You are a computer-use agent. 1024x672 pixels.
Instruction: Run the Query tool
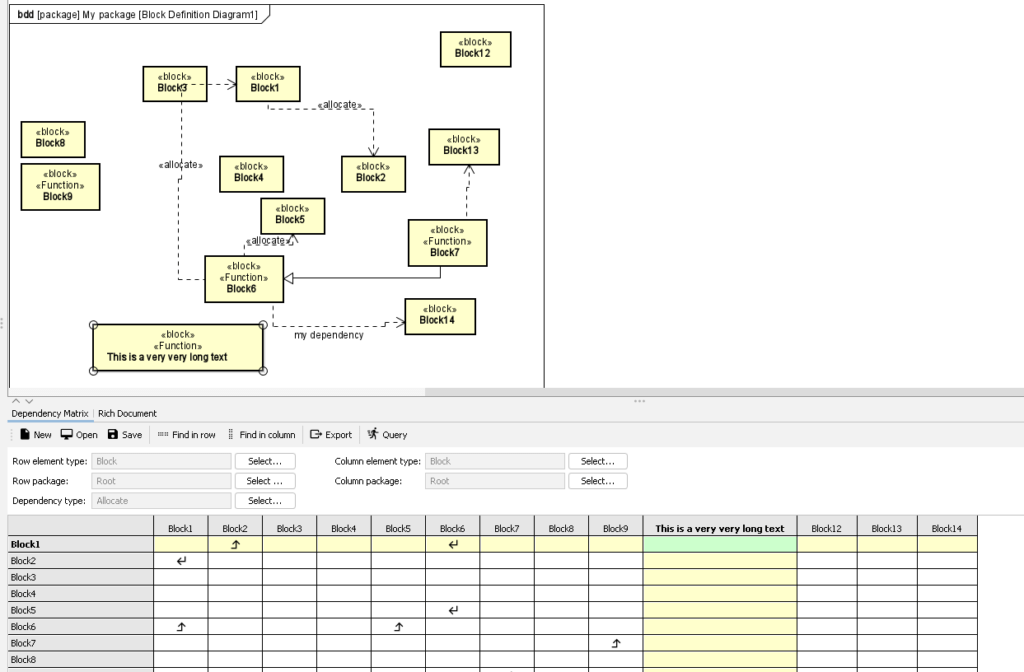388,434
